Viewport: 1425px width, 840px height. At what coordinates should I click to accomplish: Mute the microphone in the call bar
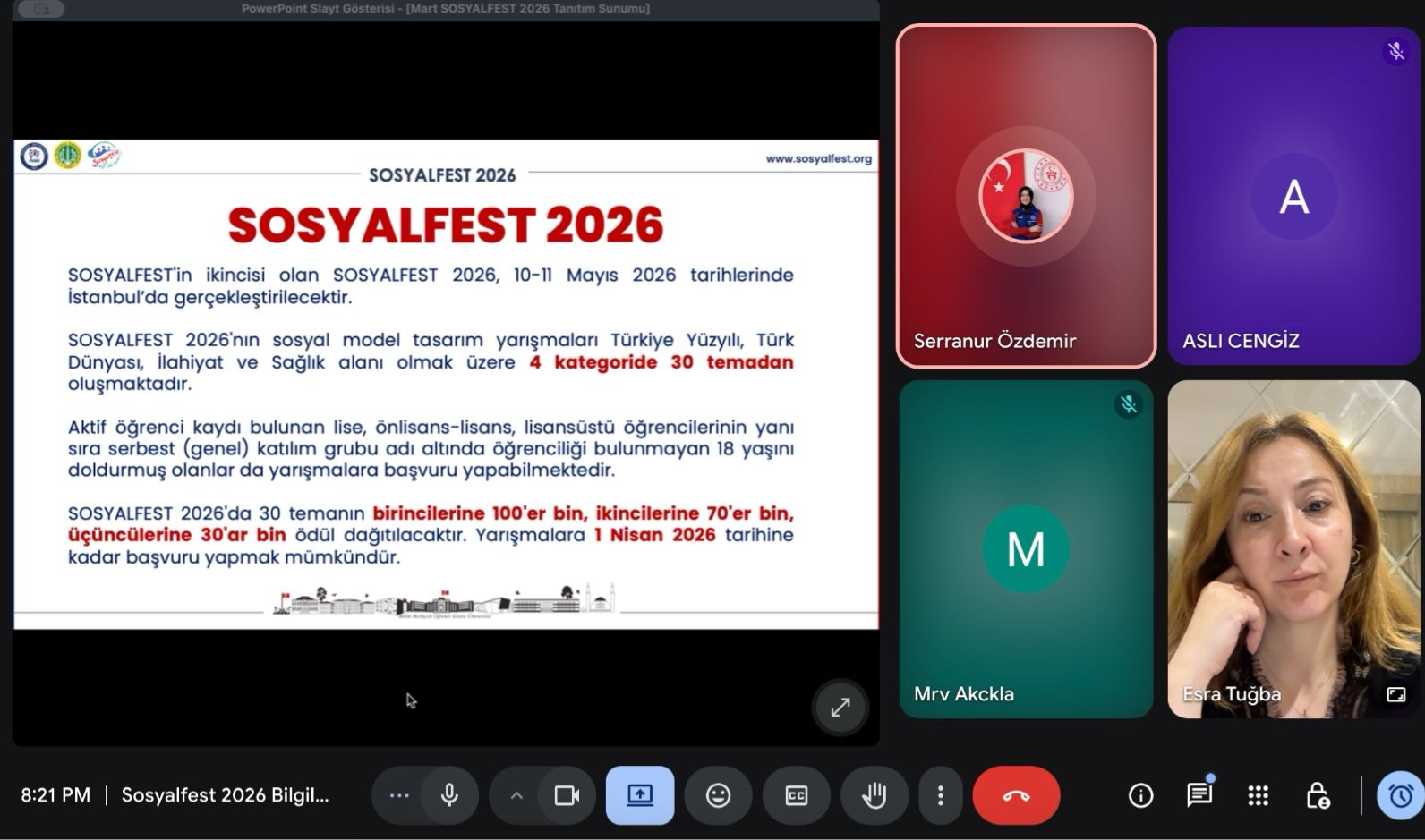coord(449,795)
